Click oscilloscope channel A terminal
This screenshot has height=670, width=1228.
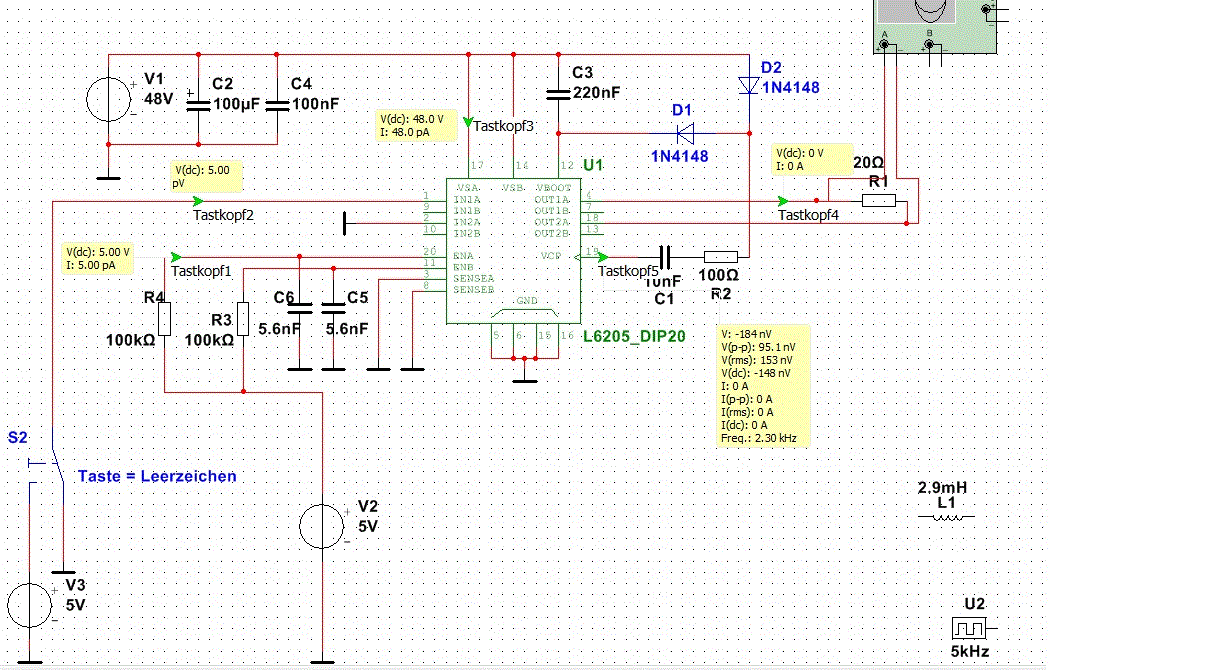click(884, 43)
